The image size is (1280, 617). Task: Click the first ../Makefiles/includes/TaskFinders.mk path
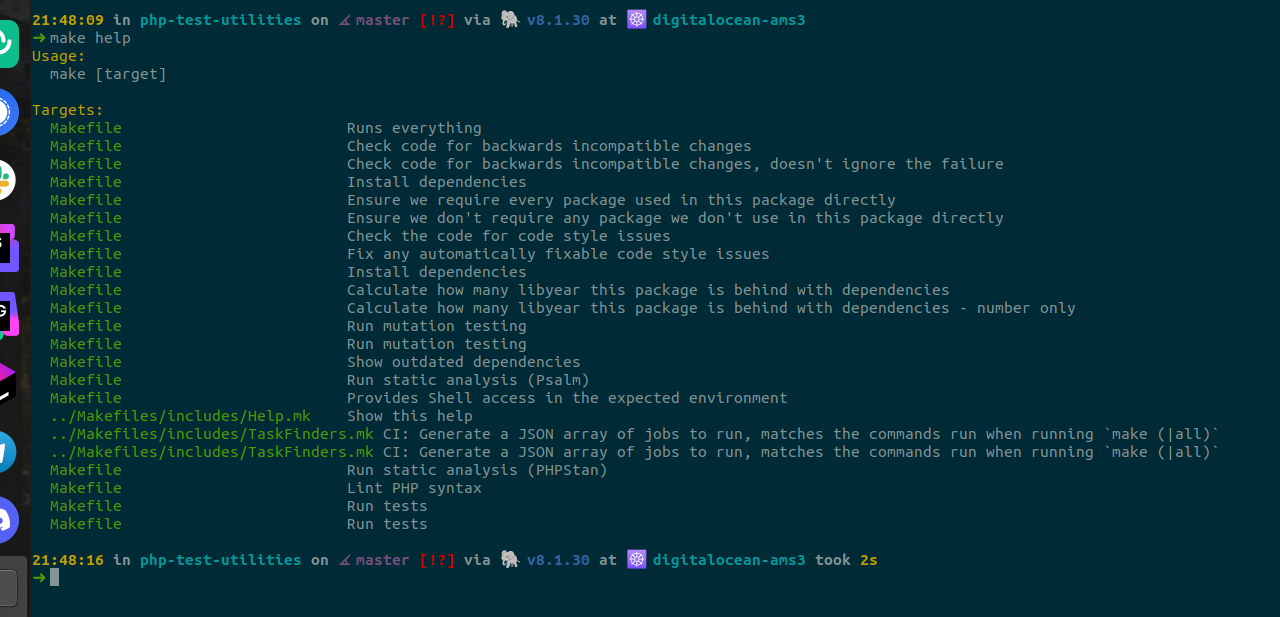211,434
